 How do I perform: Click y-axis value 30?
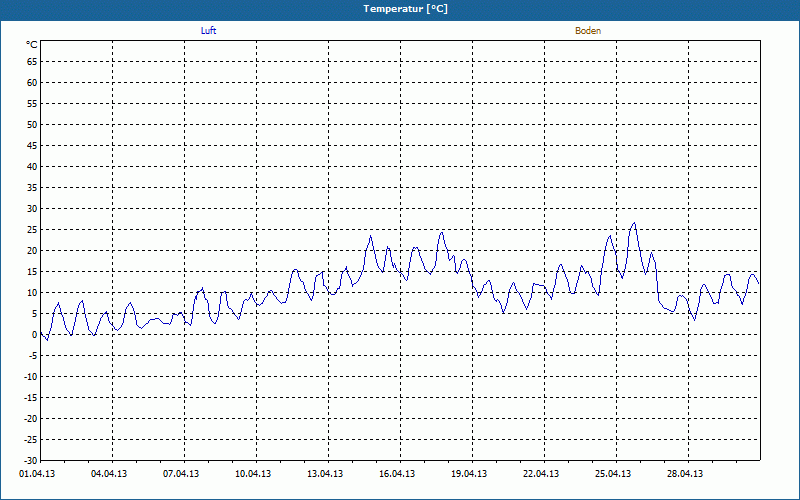pos(32,209)
